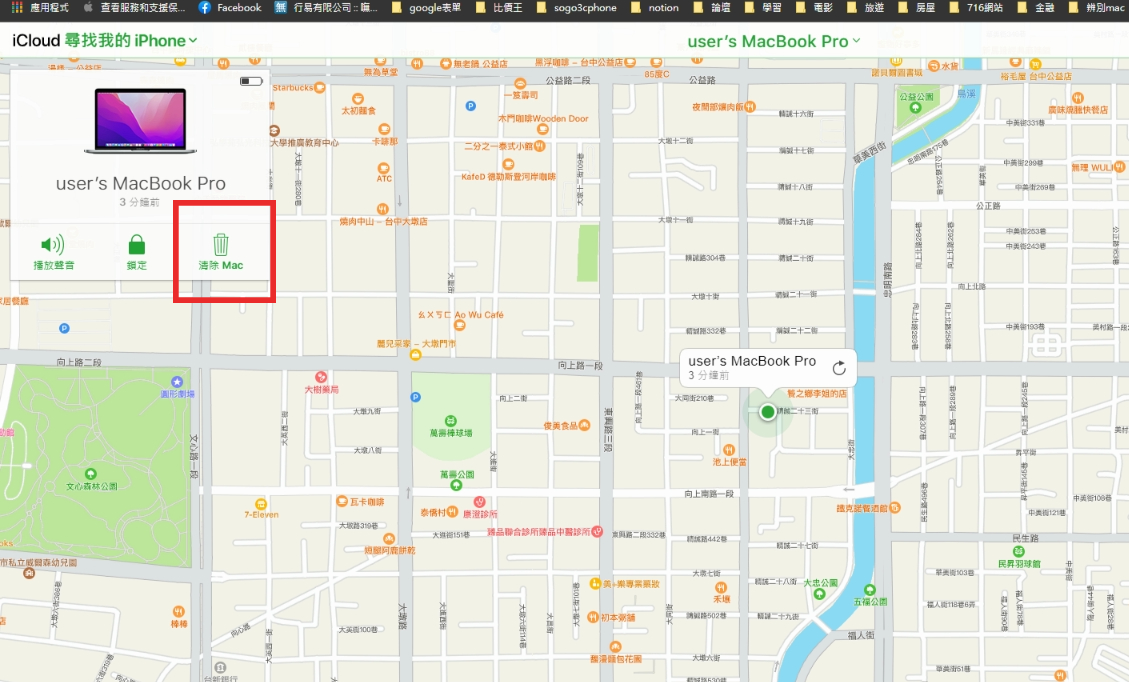Open the 旅遊 bookmark folder
The width and height of the screenshot is (1129, 682).
865,8
